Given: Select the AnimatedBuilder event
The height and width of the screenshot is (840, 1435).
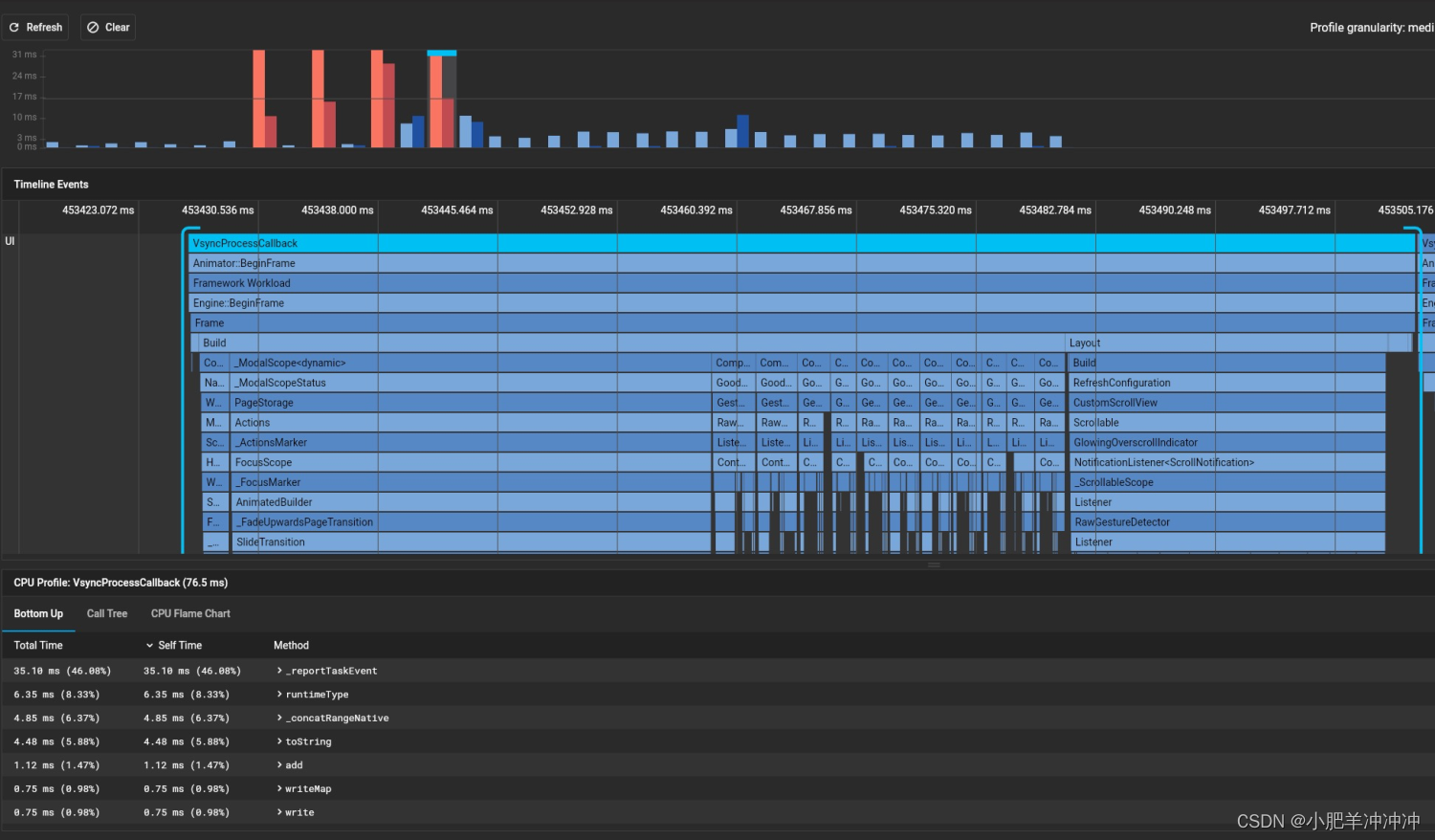Looking at the screenshot, I should click(471, 502).
